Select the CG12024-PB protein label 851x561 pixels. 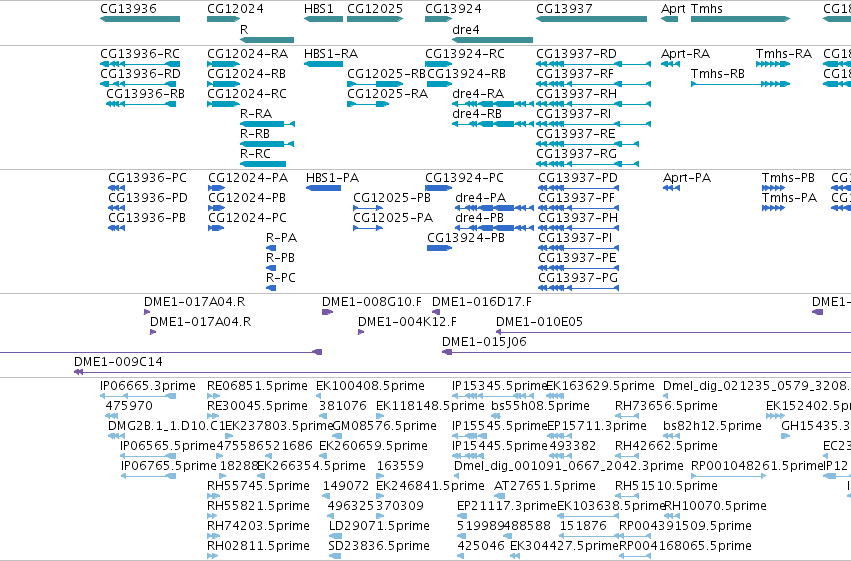247,198
